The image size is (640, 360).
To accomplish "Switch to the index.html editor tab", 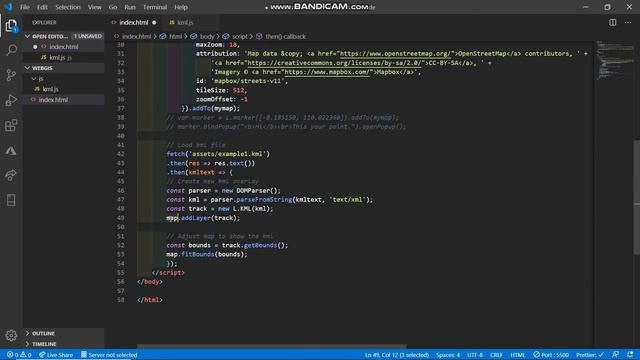I will [134, 22].
